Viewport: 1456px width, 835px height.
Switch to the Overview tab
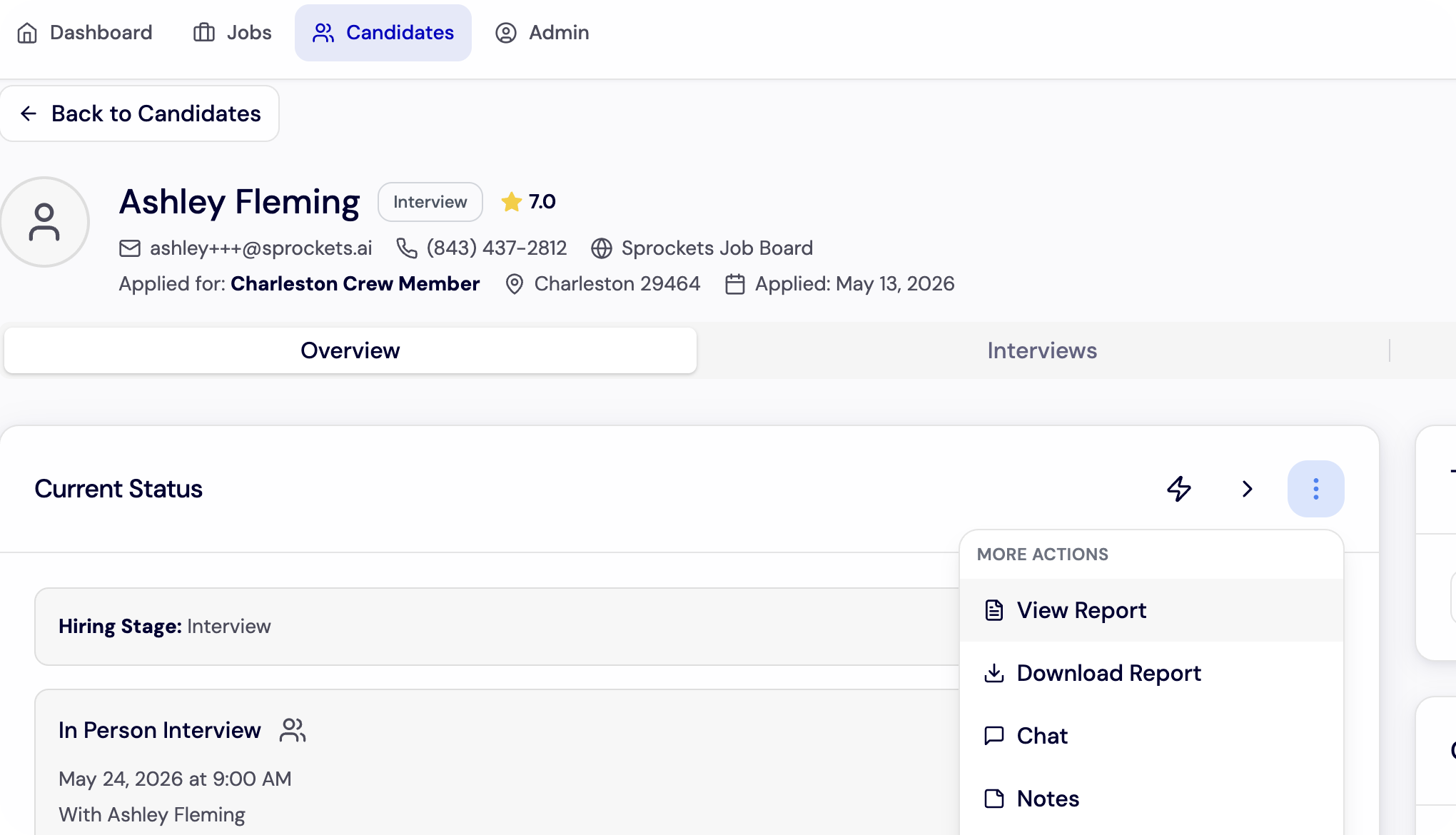click(x=350, y=350)
